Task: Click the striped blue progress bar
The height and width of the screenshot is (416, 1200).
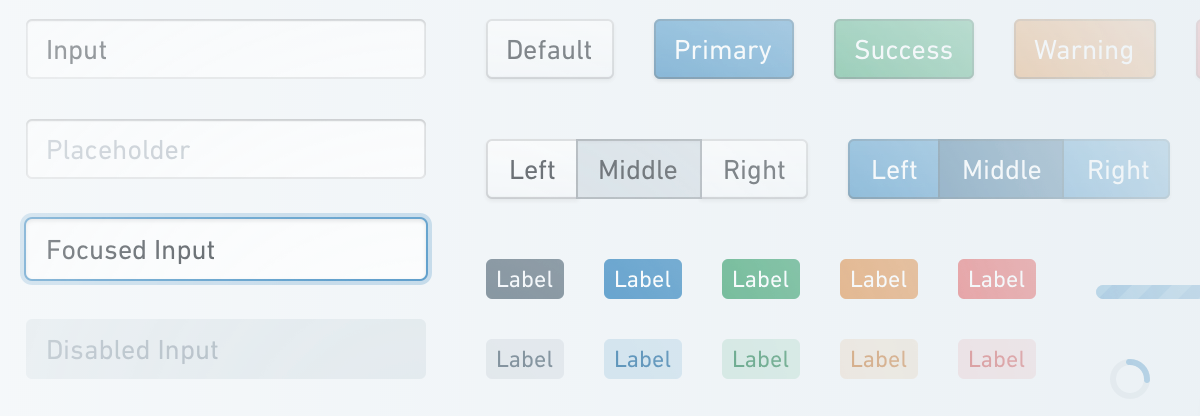Action: tap(1148, 292)
